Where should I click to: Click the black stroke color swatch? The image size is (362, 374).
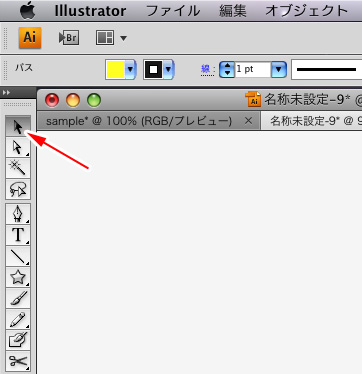coord(153,70)
